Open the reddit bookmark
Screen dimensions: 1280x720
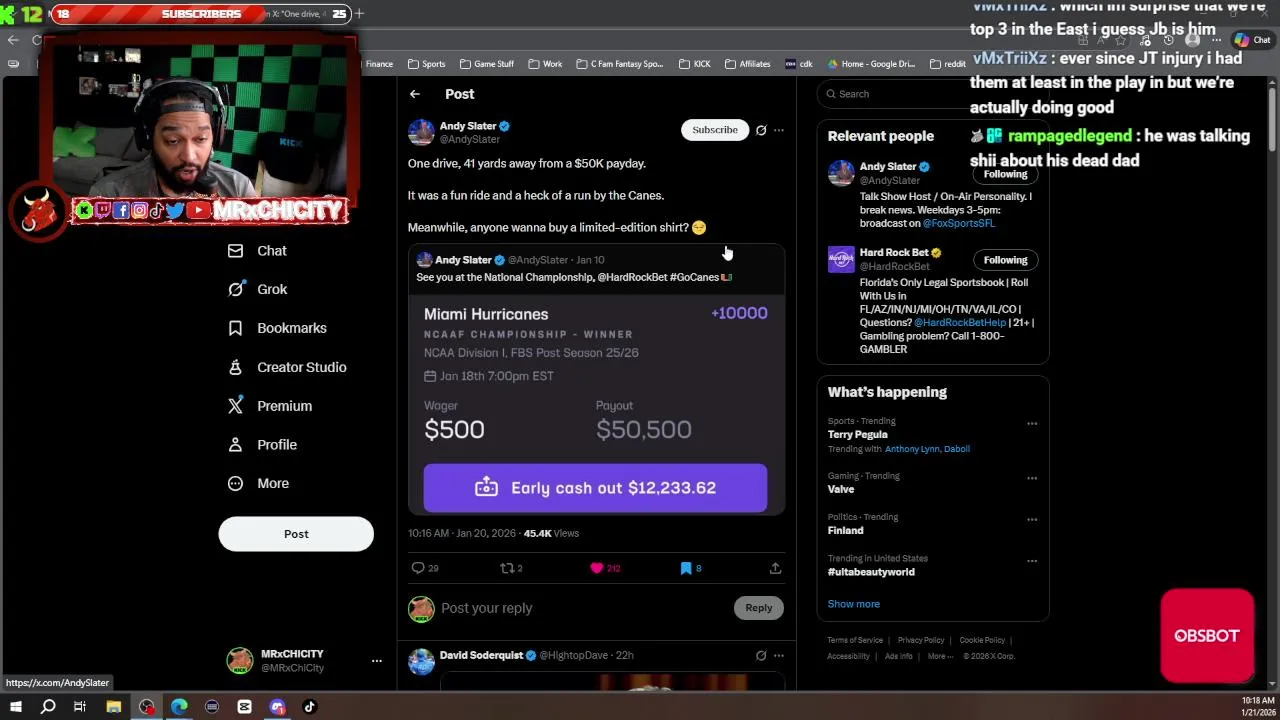click(x=948, y=64)
